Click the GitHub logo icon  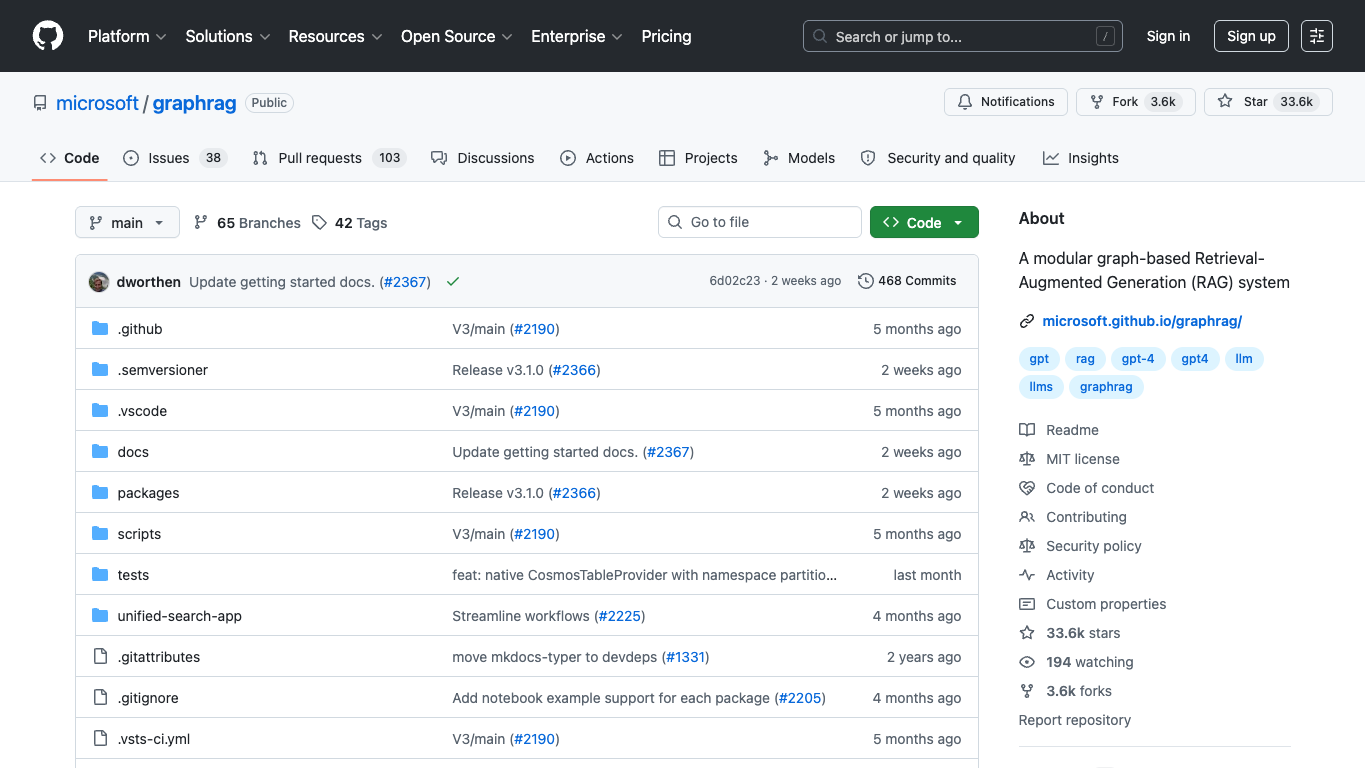click(48, 36)
